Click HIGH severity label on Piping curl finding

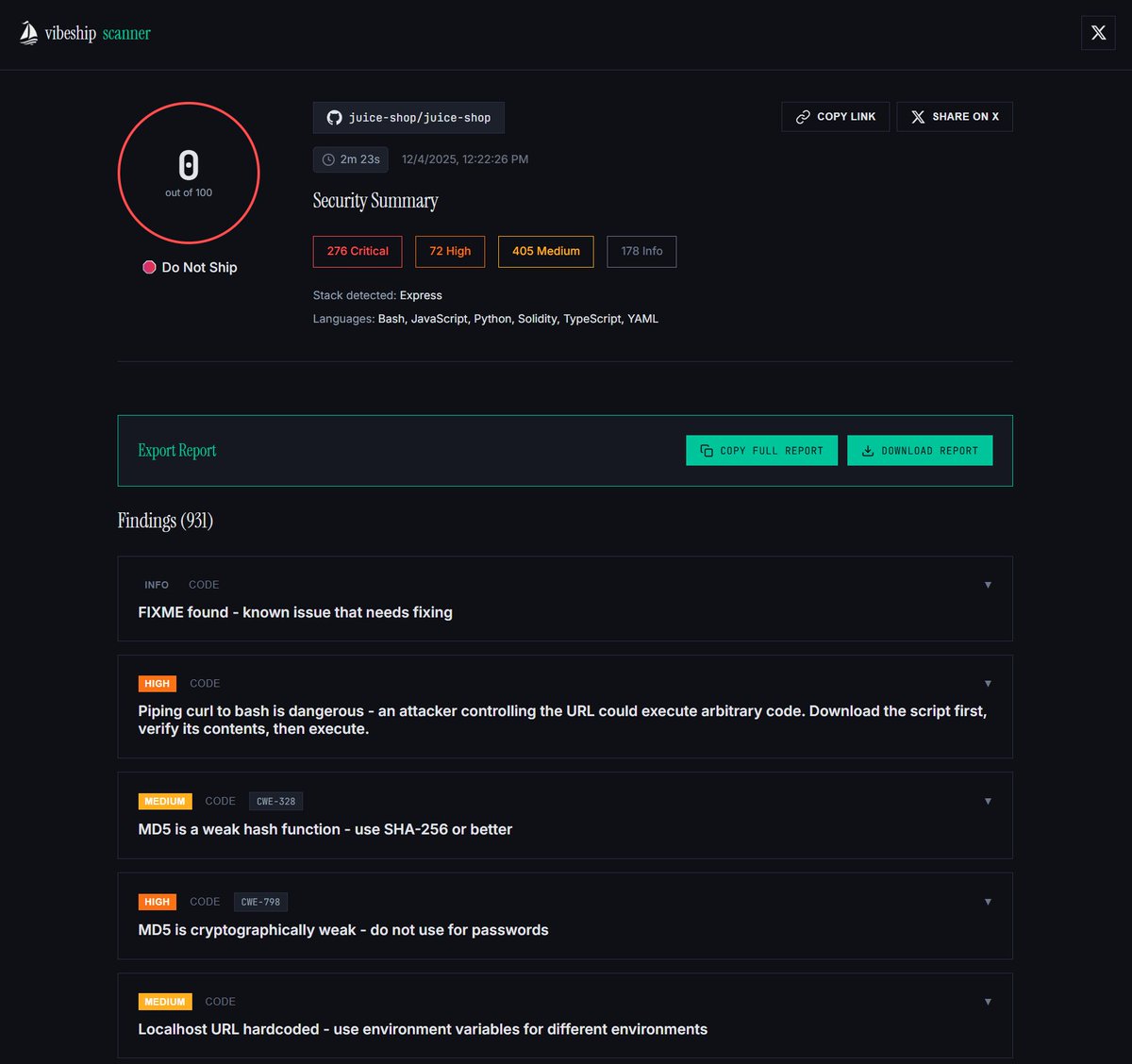[158, 684]
